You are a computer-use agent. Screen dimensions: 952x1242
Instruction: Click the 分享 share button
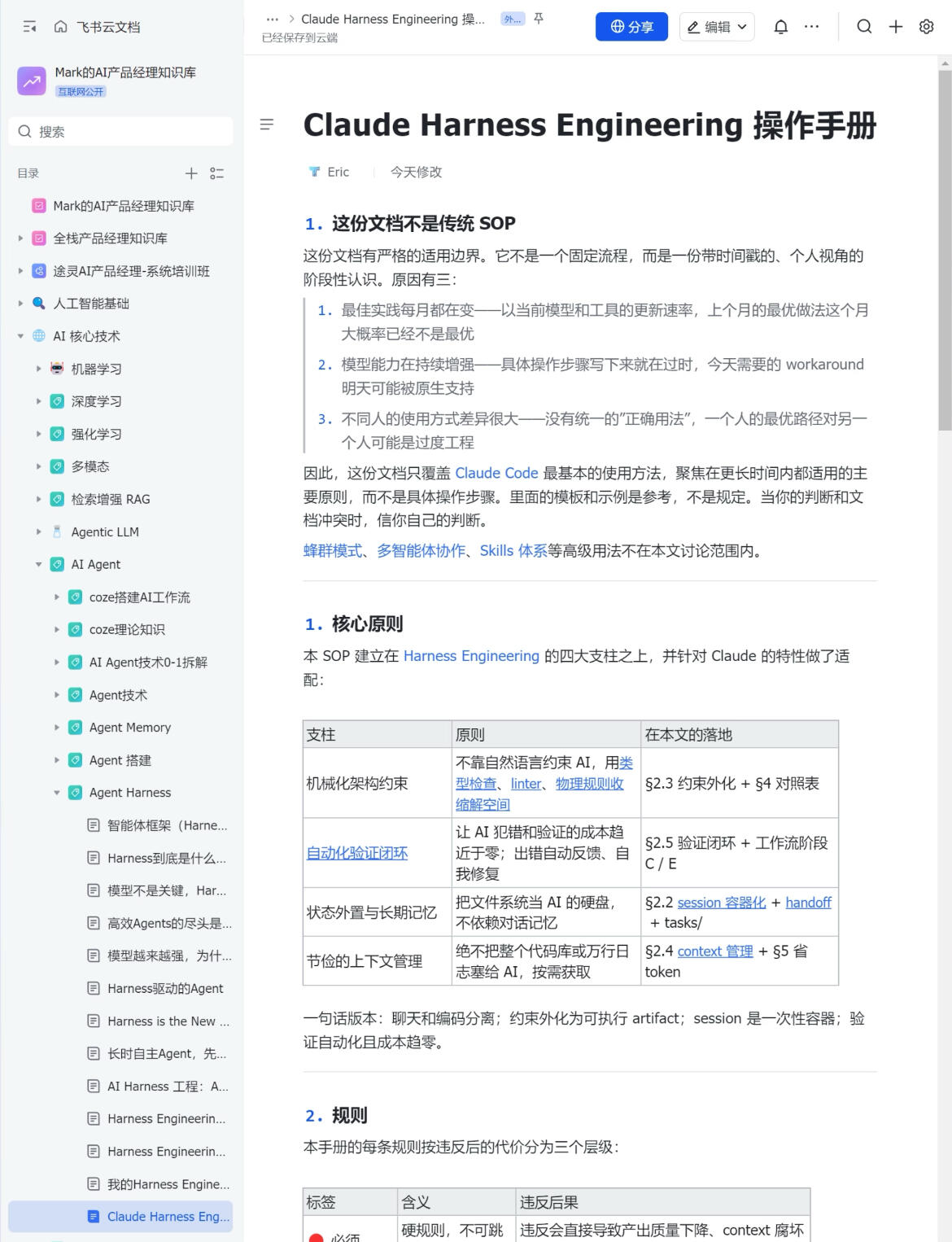(631, 27)
